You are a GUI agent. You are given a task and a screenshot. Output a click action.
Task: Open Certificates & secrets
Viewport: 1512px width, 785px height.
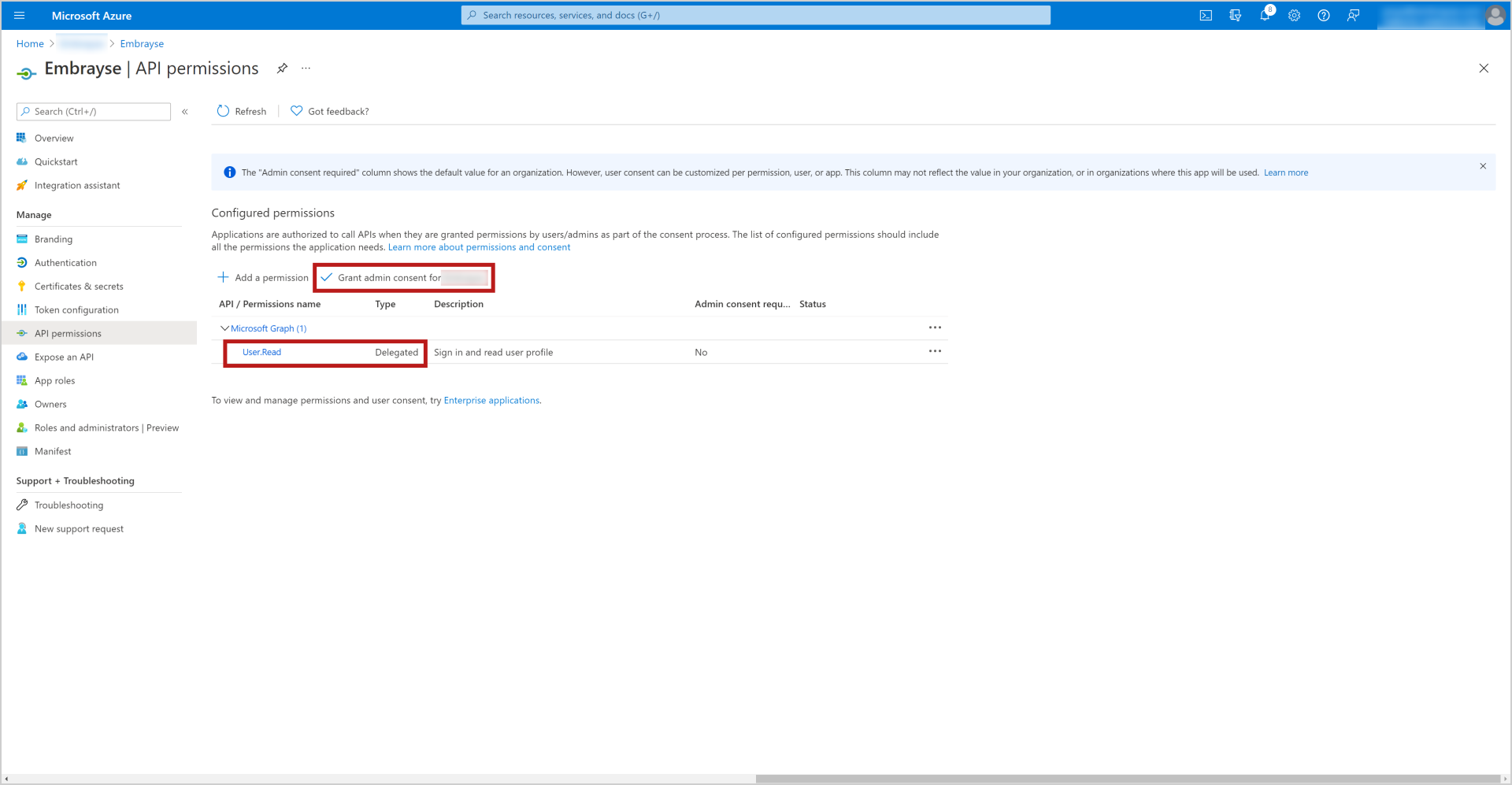(79, 286)
